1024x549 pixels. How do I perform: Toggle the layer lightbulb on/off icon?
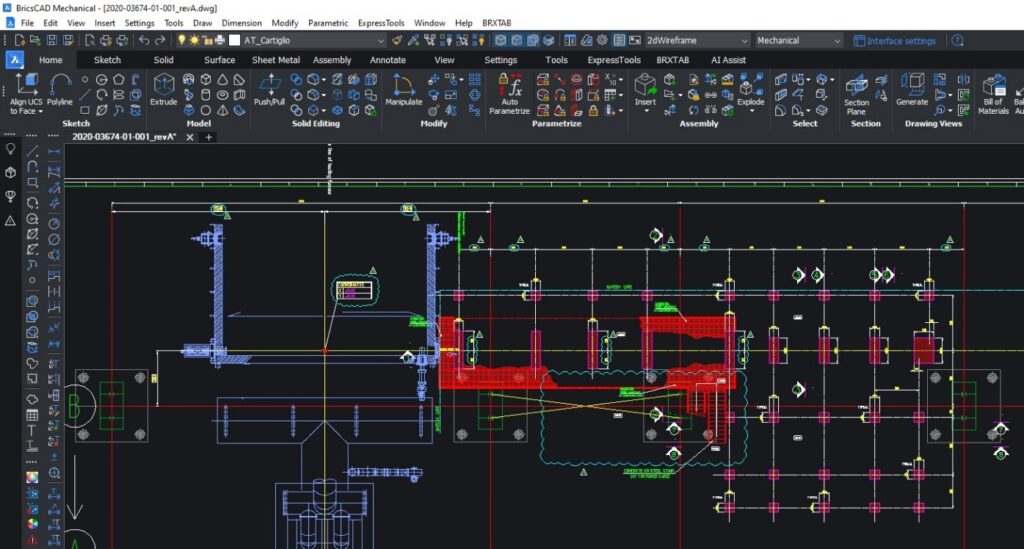181,41
